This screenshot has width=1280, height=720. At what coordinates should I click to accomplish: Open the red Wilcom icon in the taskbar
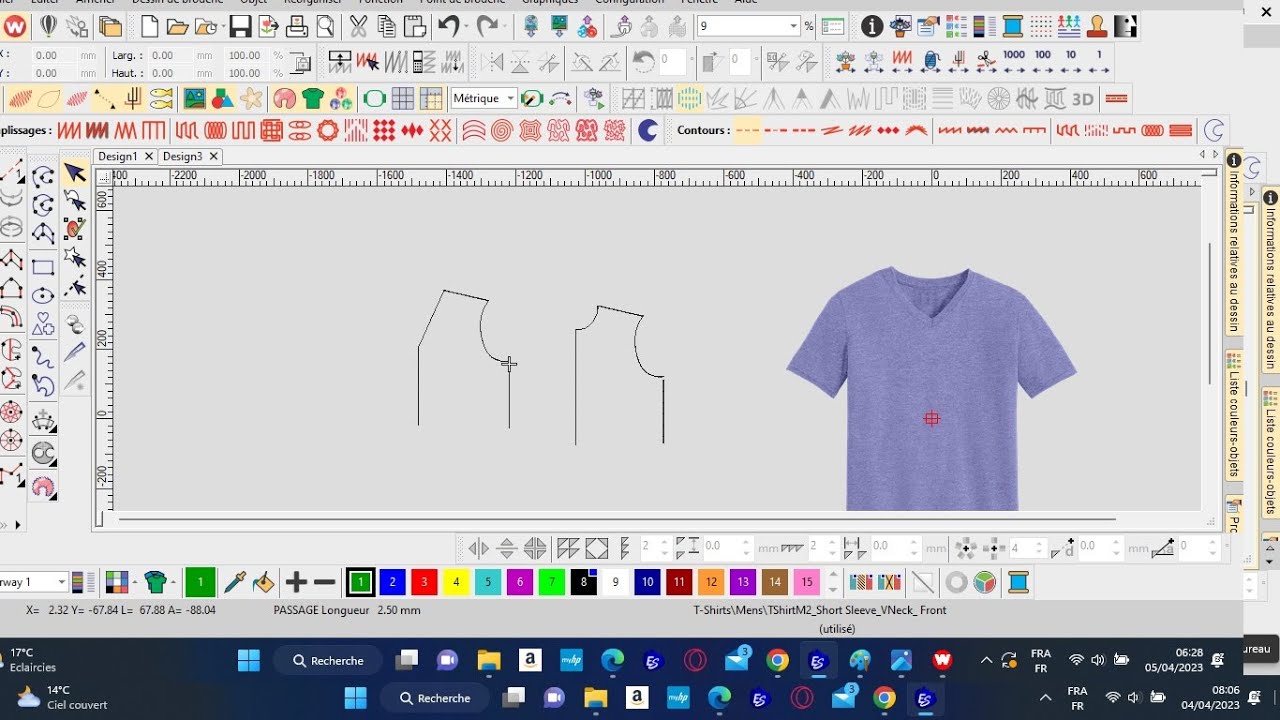point(942,660)
